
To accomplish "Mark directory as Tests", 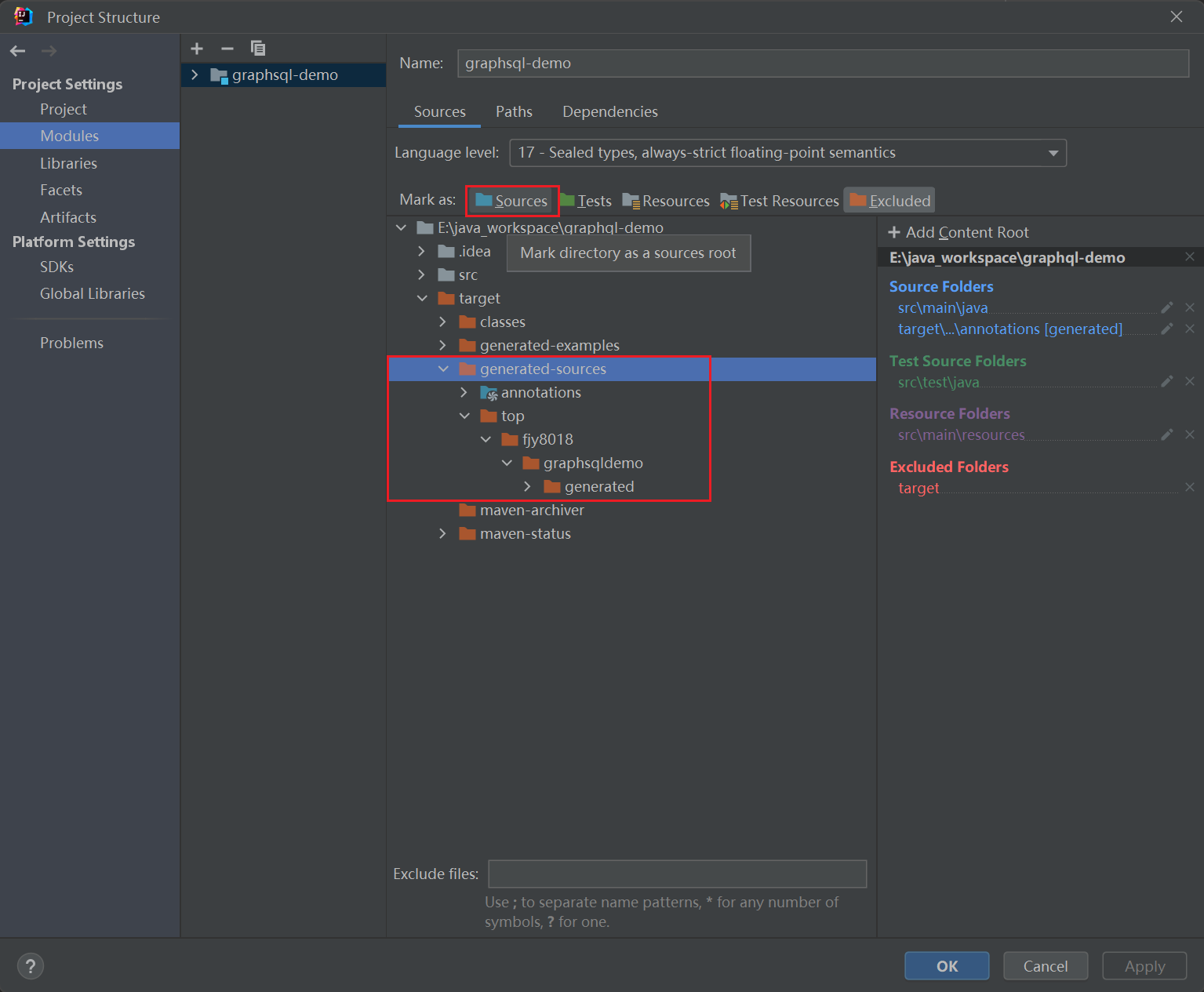I will click(586, 201).
